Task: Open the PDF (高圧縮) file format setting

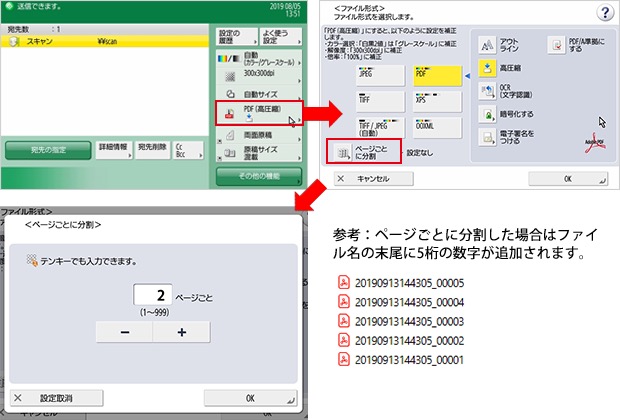Action: pos(258,113)
